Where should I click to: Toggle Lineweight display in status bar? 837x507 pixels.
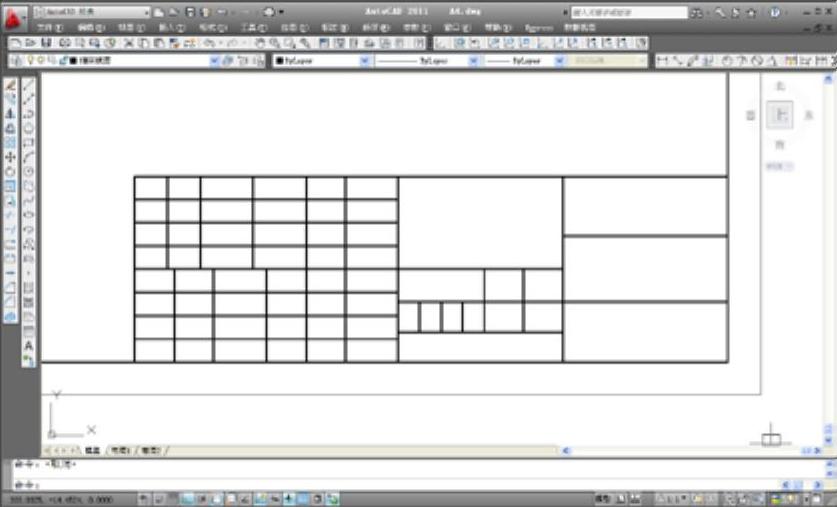tap(289, 500)
